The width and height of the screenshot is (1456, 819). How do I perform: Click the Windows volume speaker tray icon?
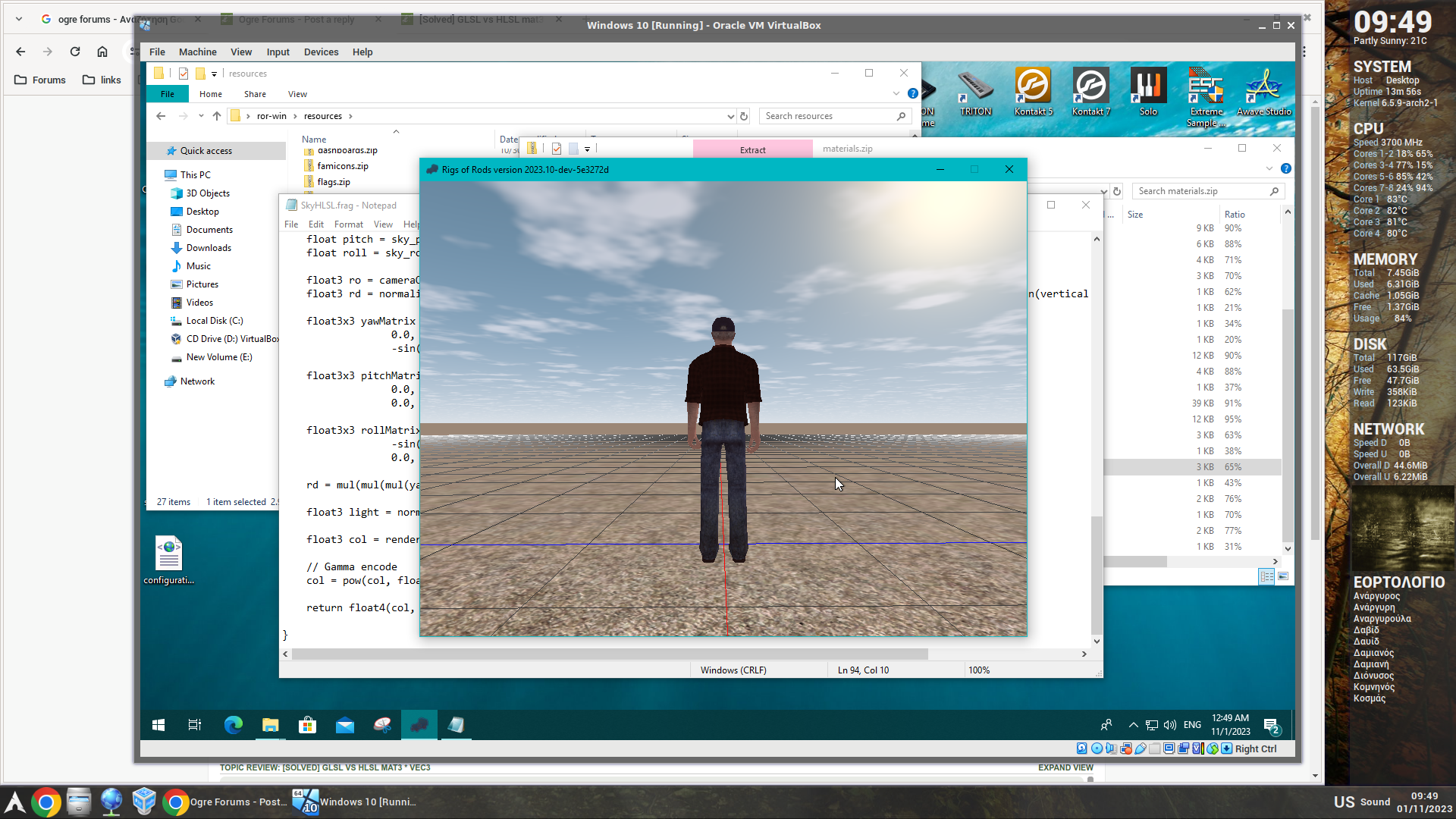tap(1170, 725)
